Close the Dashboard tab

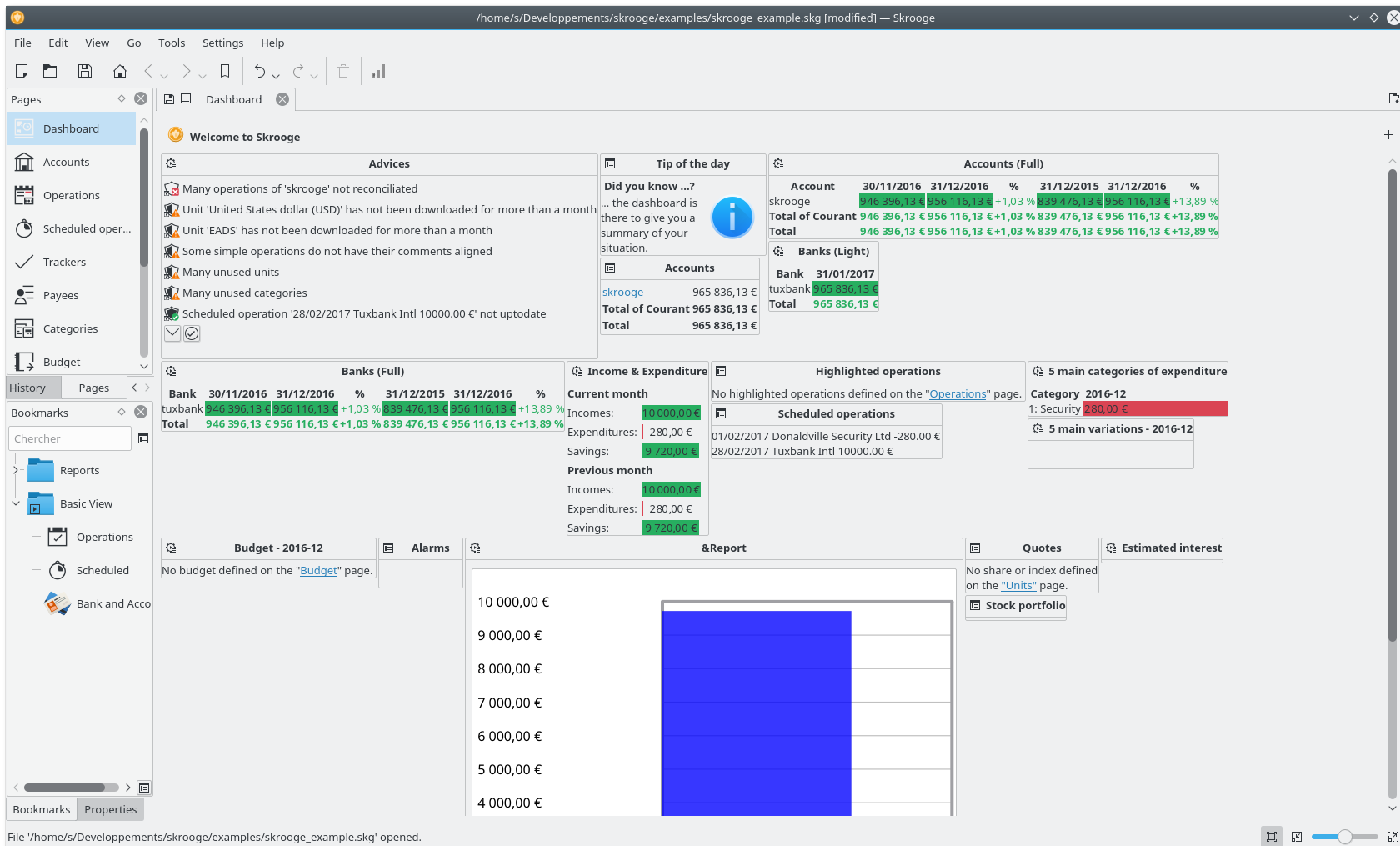tap(282, 99)
